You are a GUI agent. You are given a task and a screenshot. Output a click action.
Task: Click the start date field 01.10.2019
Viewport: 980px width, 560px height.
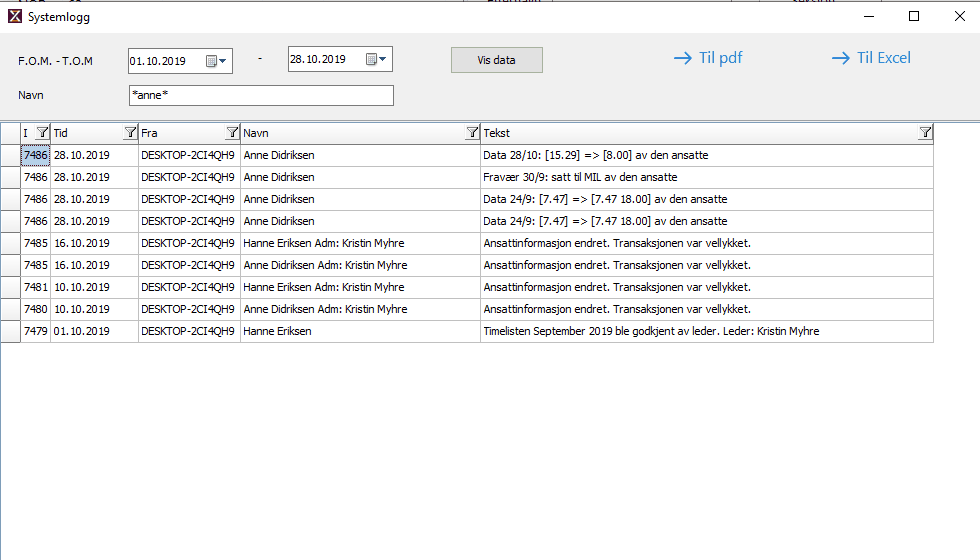point(165,61)
